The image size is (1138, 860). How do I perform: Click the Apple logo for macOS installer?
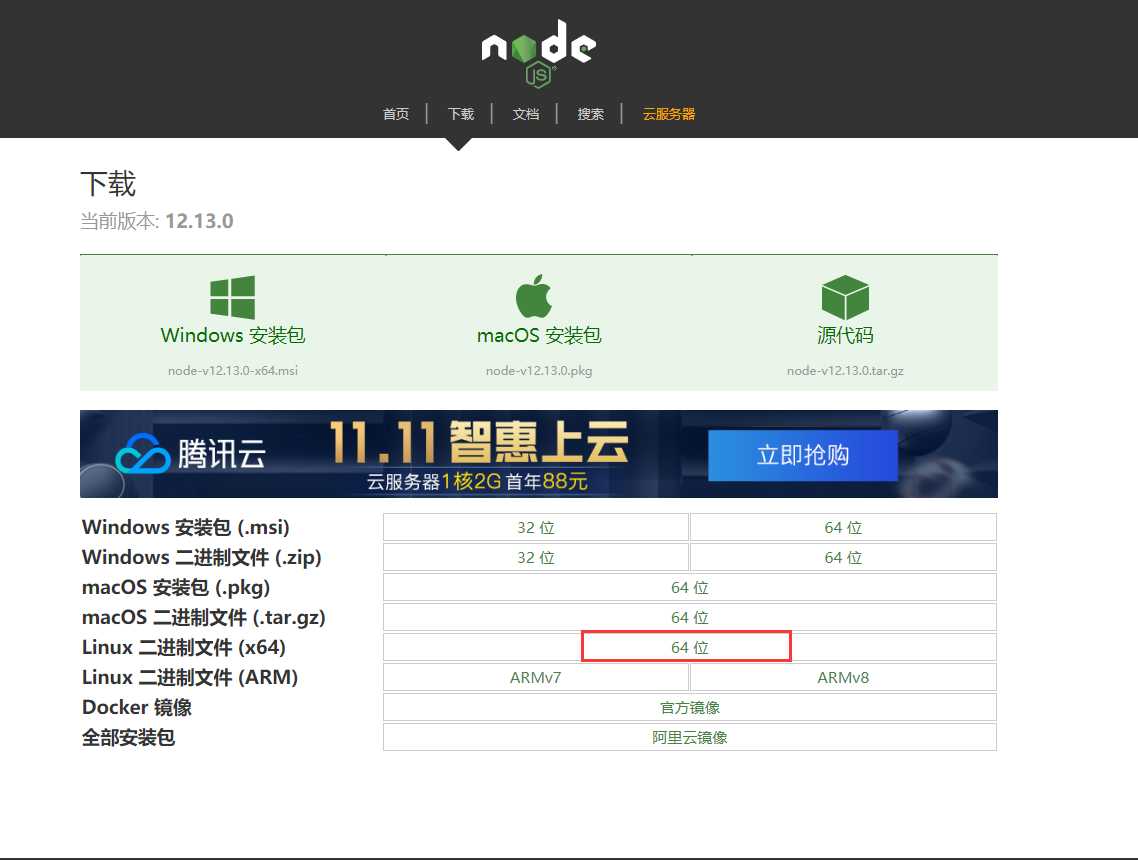coord(531,293)
